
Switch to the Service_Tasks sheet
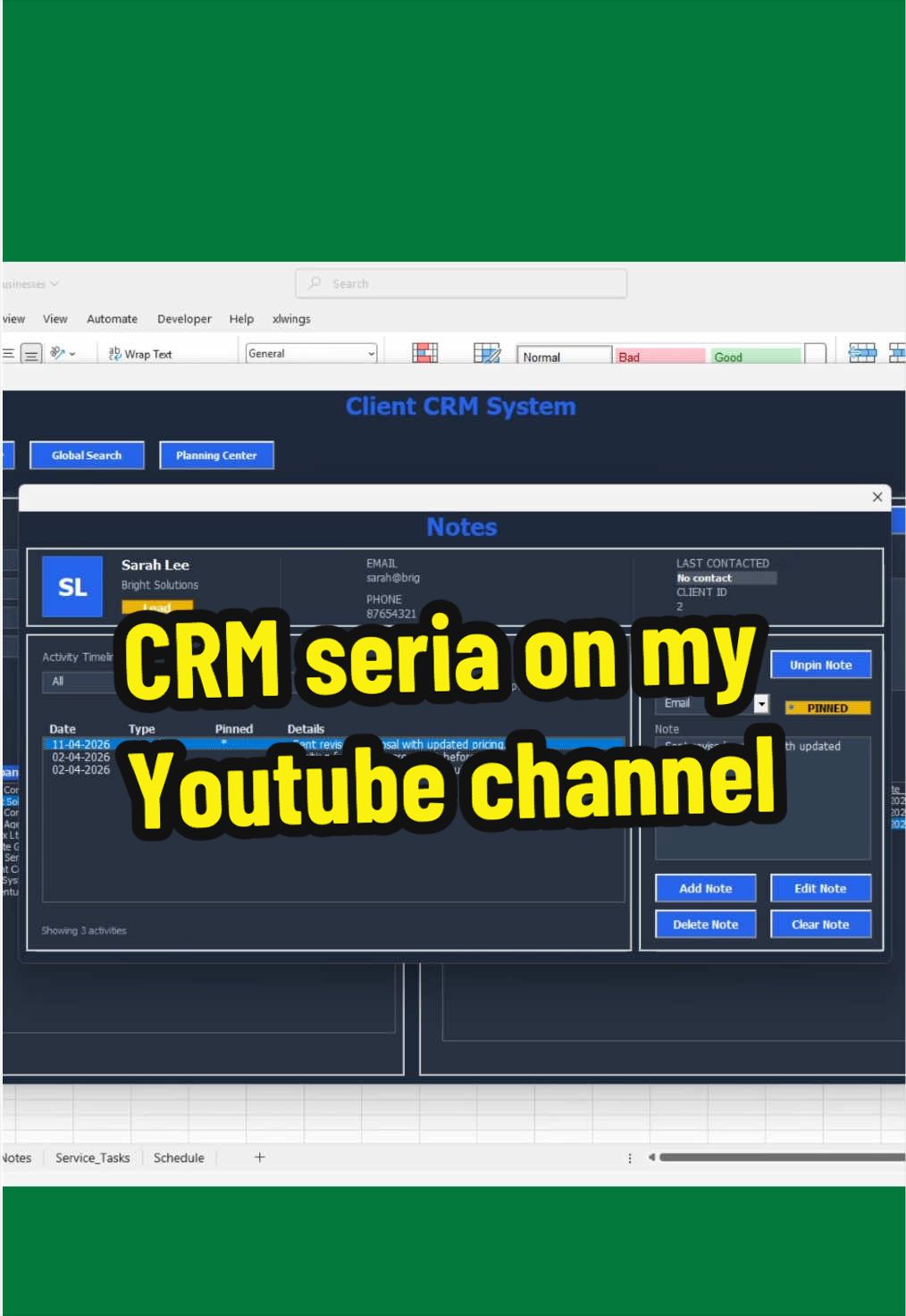click(x=92, y=1158)
